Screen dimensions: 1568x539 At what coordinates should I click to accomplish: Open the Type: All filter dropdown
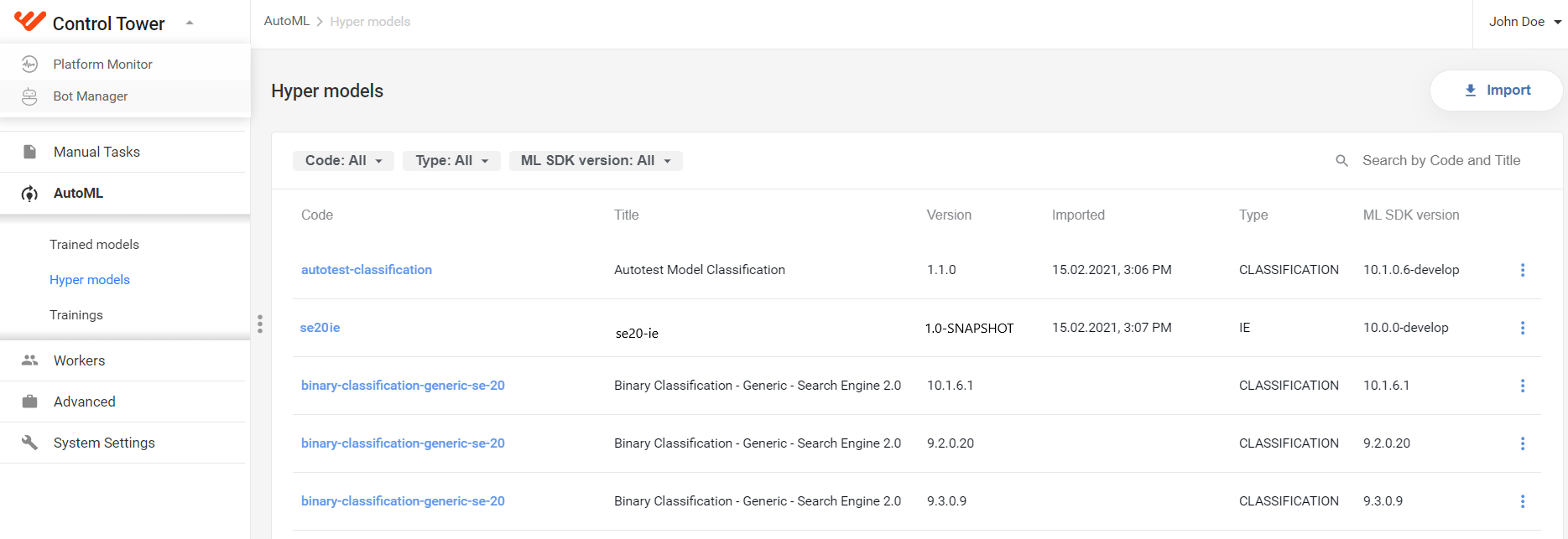click(451, 161)
